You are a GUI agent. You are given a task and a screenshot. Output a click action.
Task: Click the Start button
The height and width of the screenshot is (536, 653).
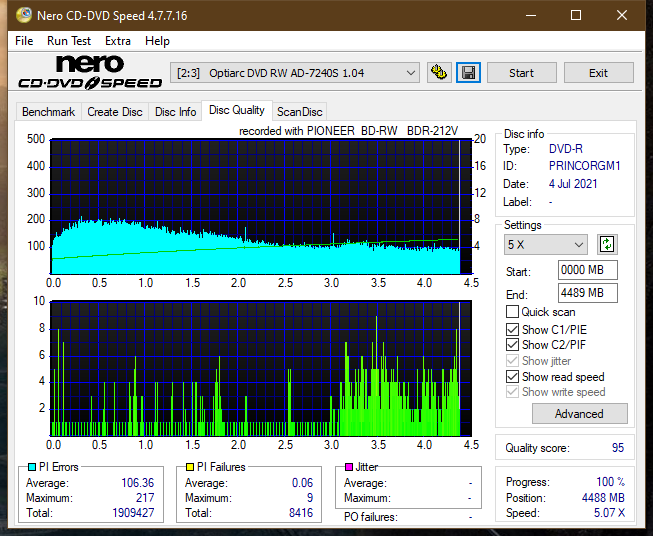click(521, 73)
